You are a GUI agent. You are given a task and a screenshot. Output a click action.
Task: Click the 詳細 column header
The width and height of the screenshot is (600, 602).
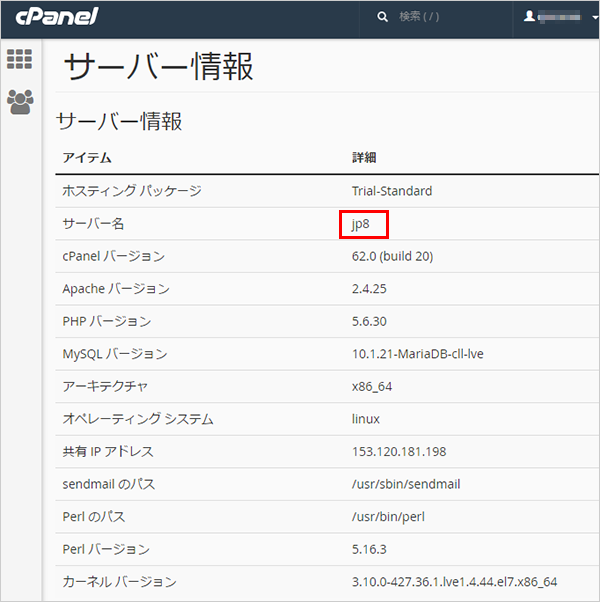pos(363,158)
